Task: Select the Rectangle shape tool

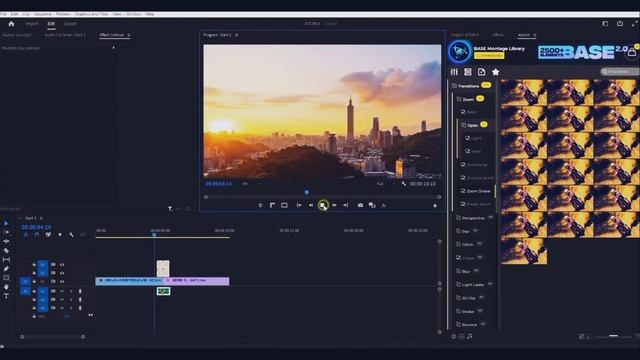Action: (6, 278)
